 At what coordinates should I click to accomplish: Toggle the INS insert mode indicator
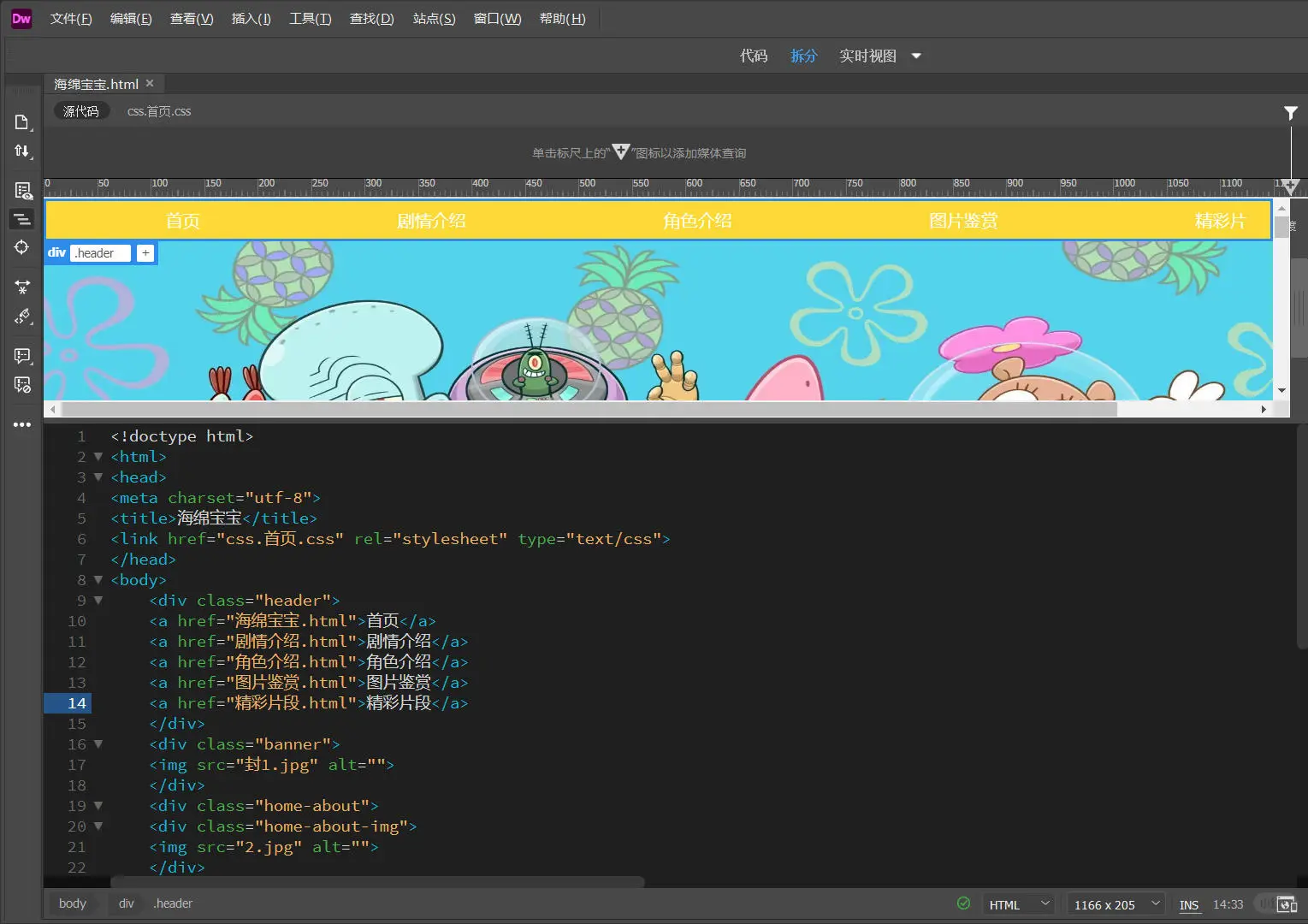pyautogui.click(x=1189, y=905)
